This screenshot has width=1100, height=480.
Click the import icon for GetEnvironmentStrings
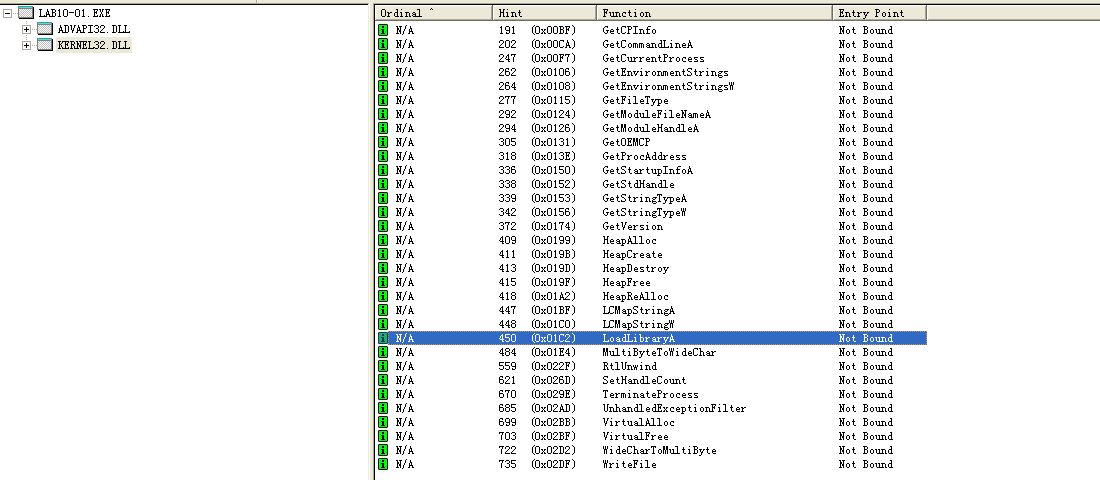click(x=383, y=72)
